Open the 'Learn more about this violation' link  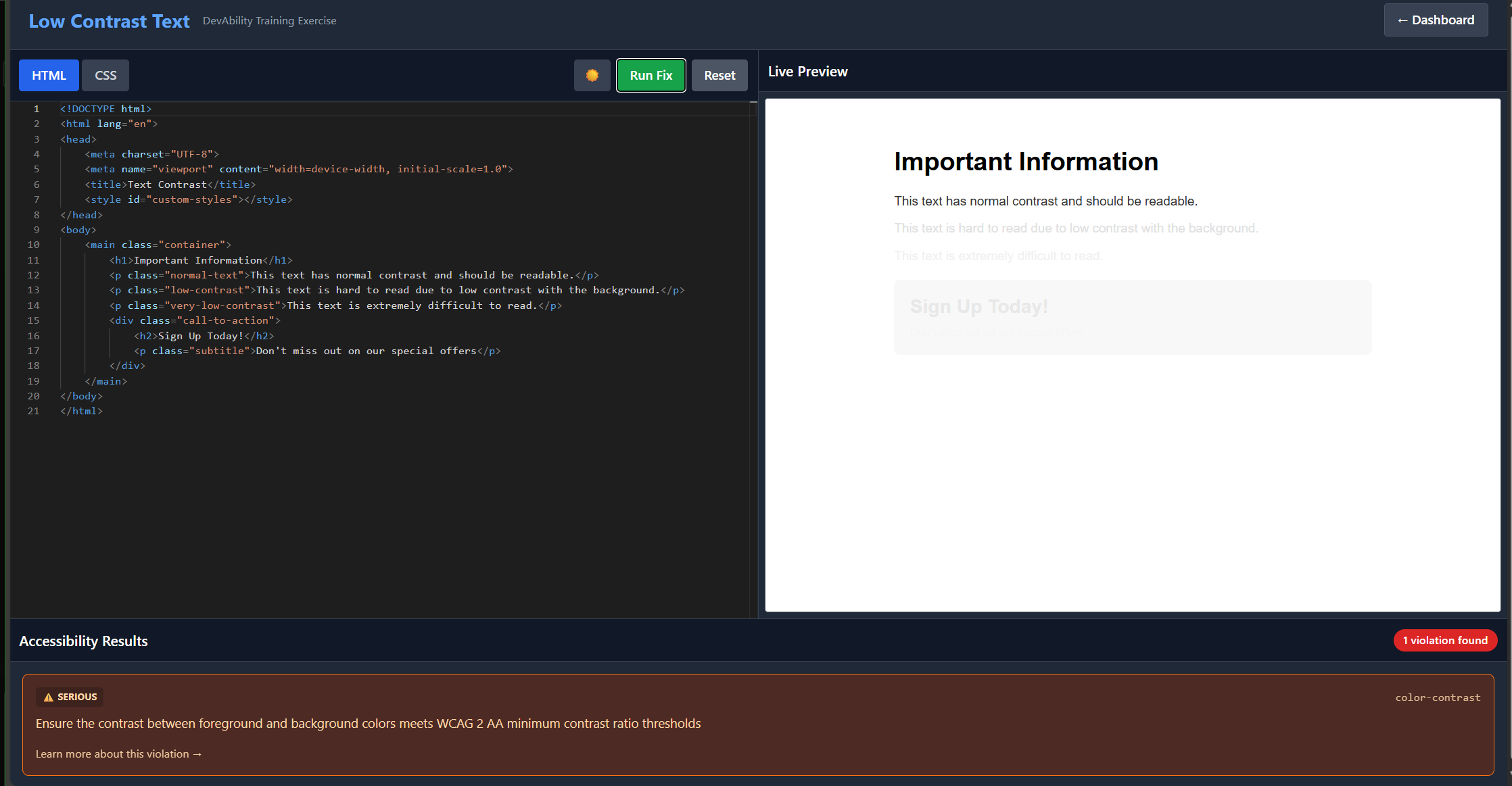tap(118, 754)
